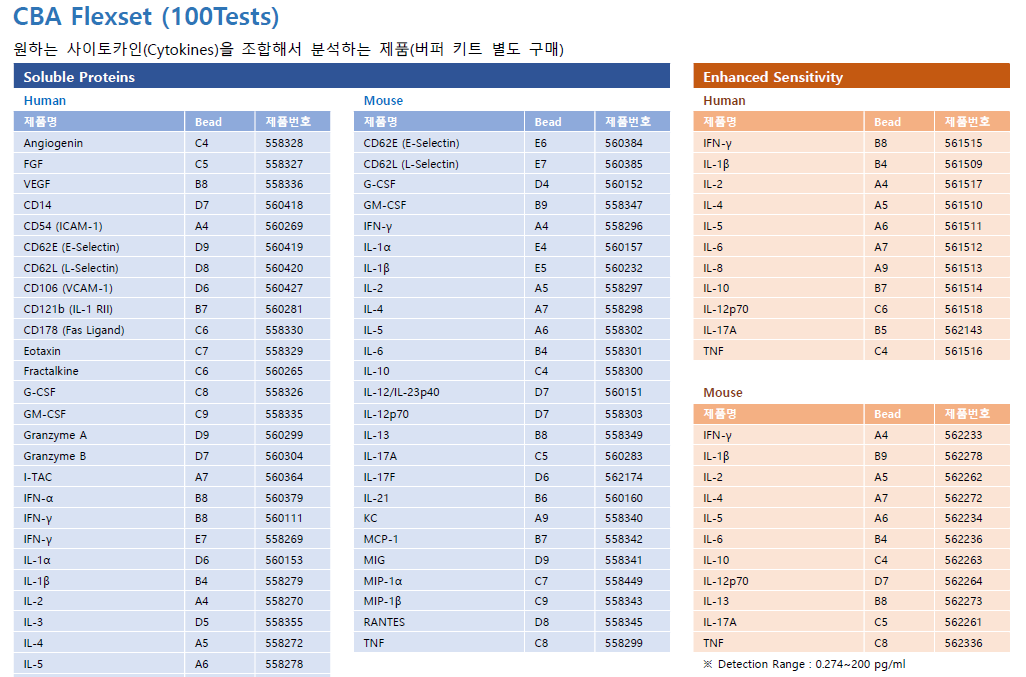Click the KC product name

point(370,518)
